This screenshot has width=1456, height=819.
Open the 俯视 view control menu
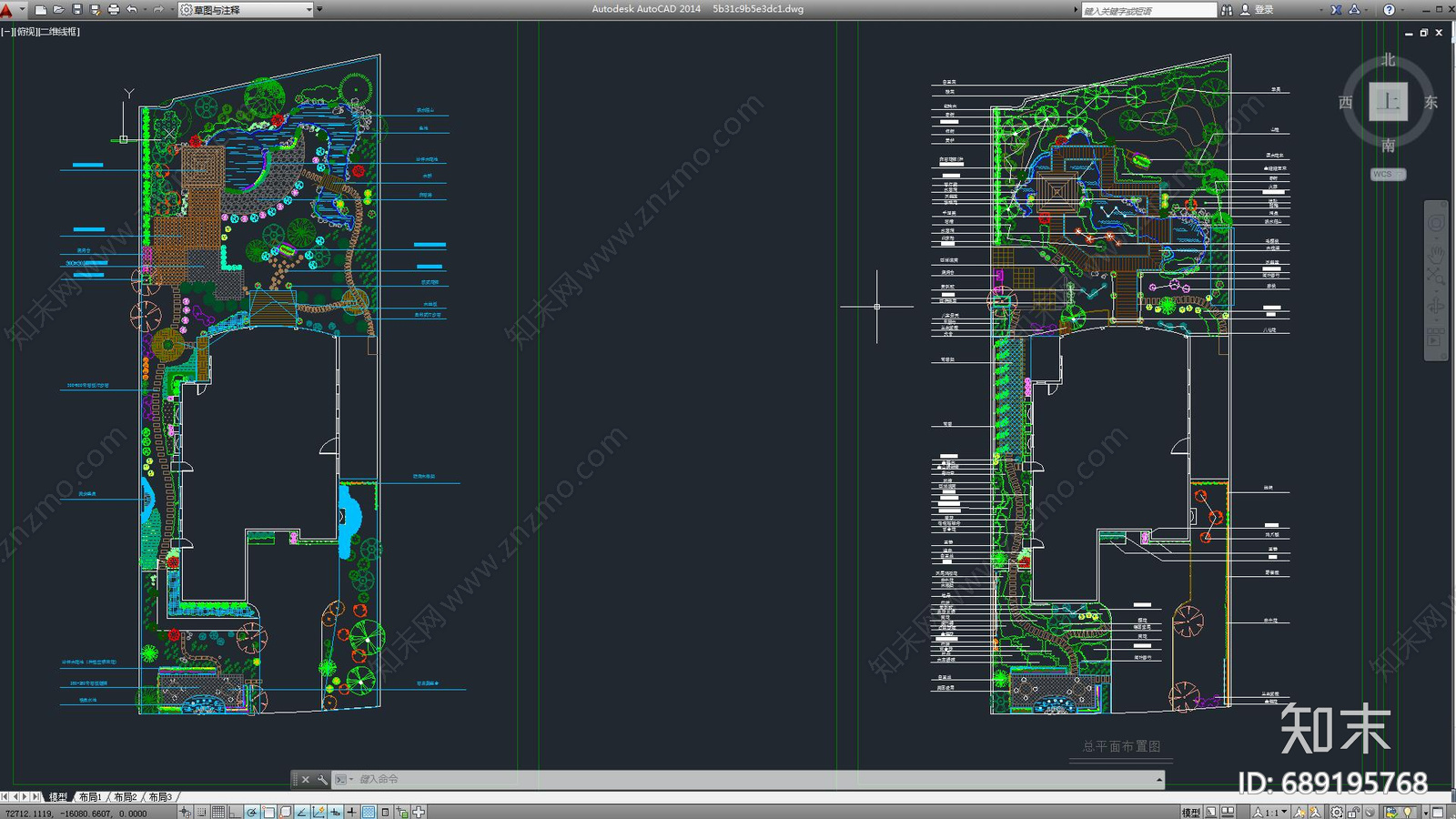point(25,32)
